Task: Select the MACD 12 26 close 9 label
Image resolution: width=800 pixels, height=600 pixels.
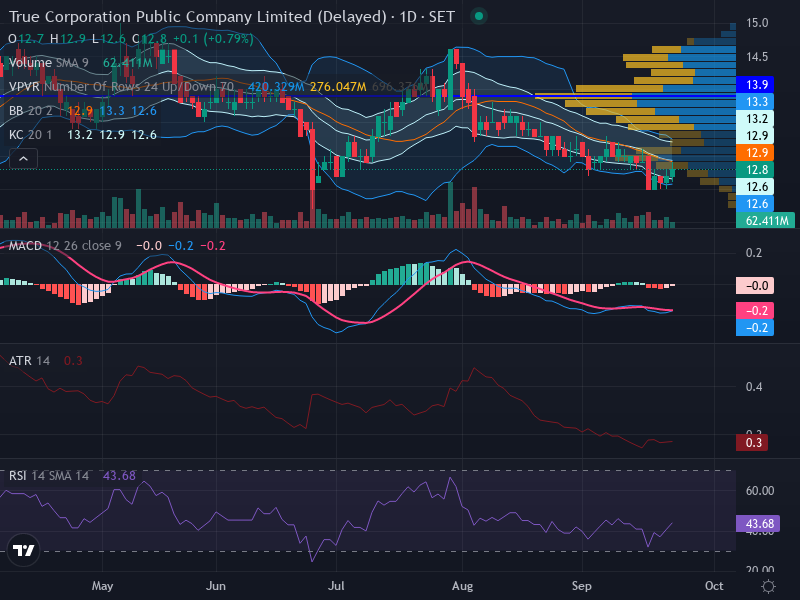Action: pyautogui.click(x=65, y=245)
